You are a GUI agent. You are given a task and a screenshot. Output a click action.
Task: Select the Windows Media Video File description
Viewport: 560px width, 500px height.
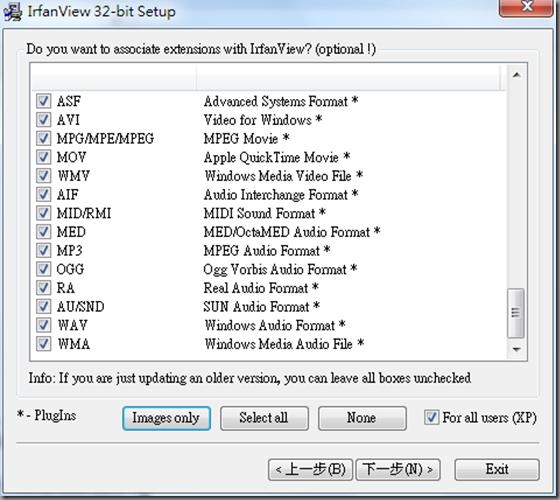click(284, 176)
